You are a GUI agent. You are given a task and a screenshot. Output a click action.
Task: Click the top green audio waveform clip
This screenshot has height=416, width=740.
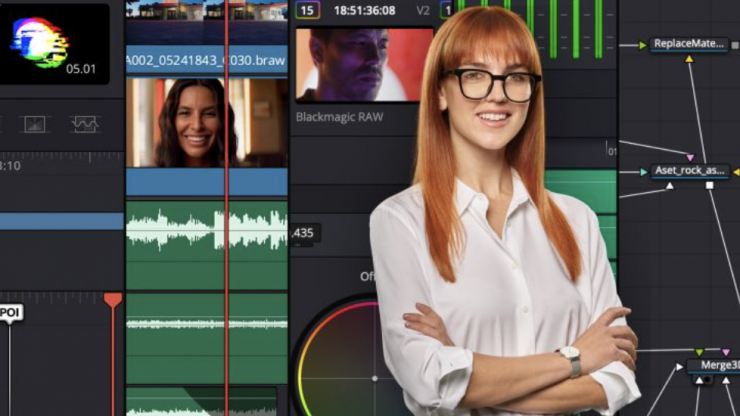206,230
